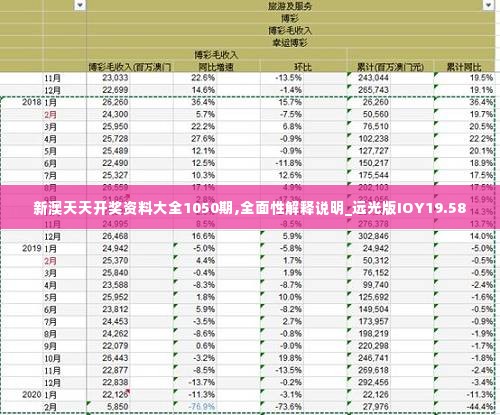This screenshot has width=500, height=415.
Task: Select the 博彩毛收入(百万澳门 column header
Action: coord(130,67)
